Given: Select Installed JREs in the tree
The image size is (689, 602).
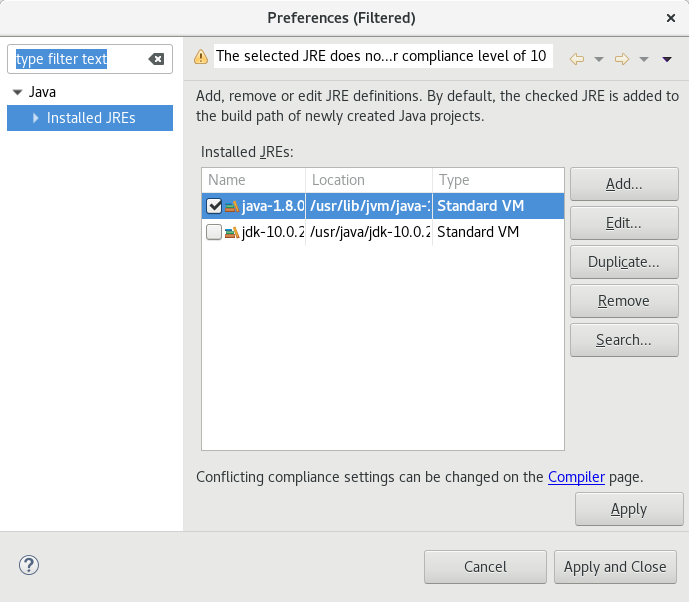Looking at the screenshot, I should pos(91,118).
